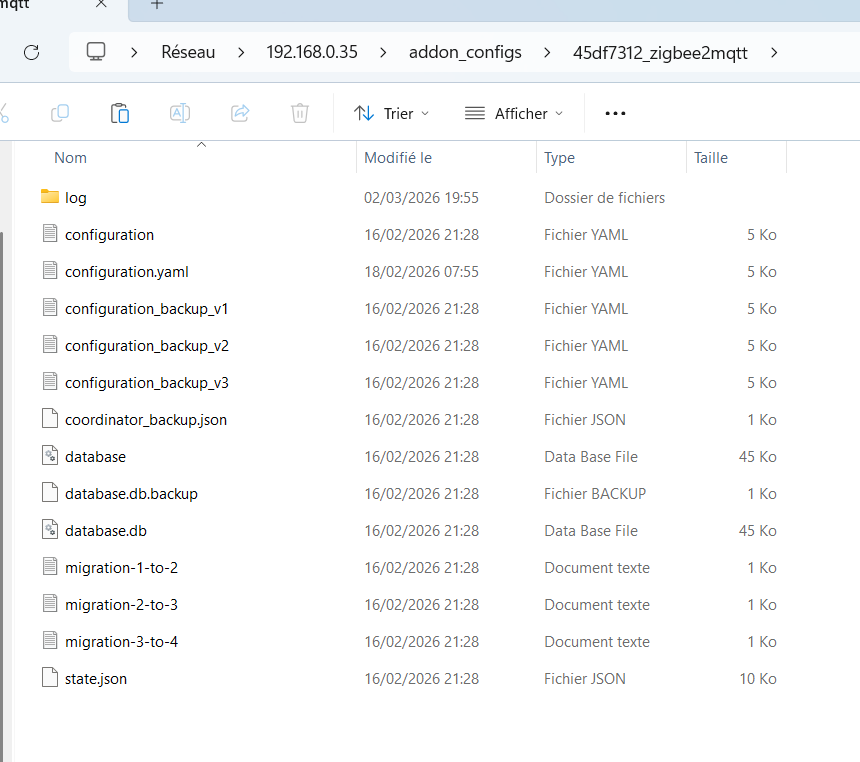This screenshot has height=762, width=860.
Task: Sort by the Taille column header
Action: pyautogui.click(x=711, y=158)
